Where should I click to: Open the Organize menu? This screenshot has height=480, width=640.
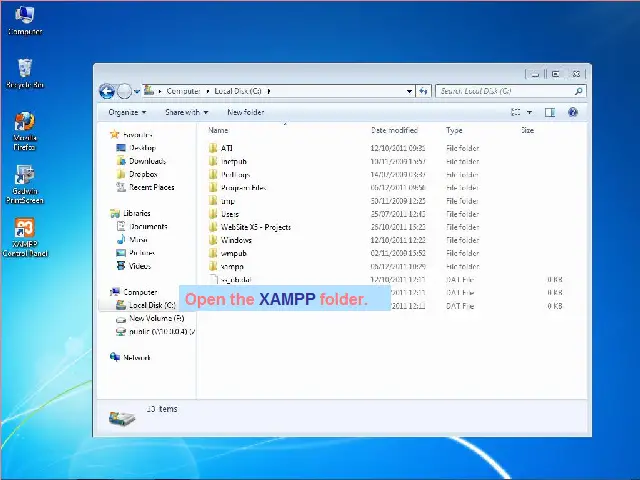click(127, 112)
